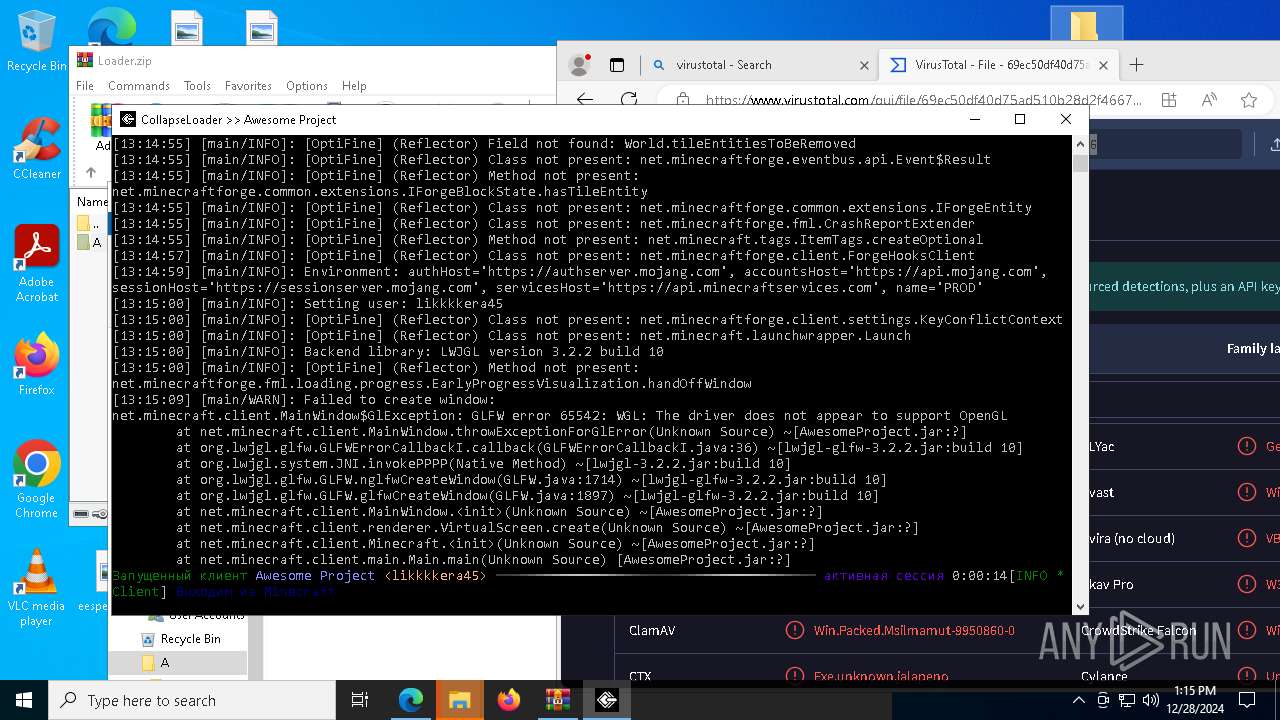Open notification center icon

1248,700
